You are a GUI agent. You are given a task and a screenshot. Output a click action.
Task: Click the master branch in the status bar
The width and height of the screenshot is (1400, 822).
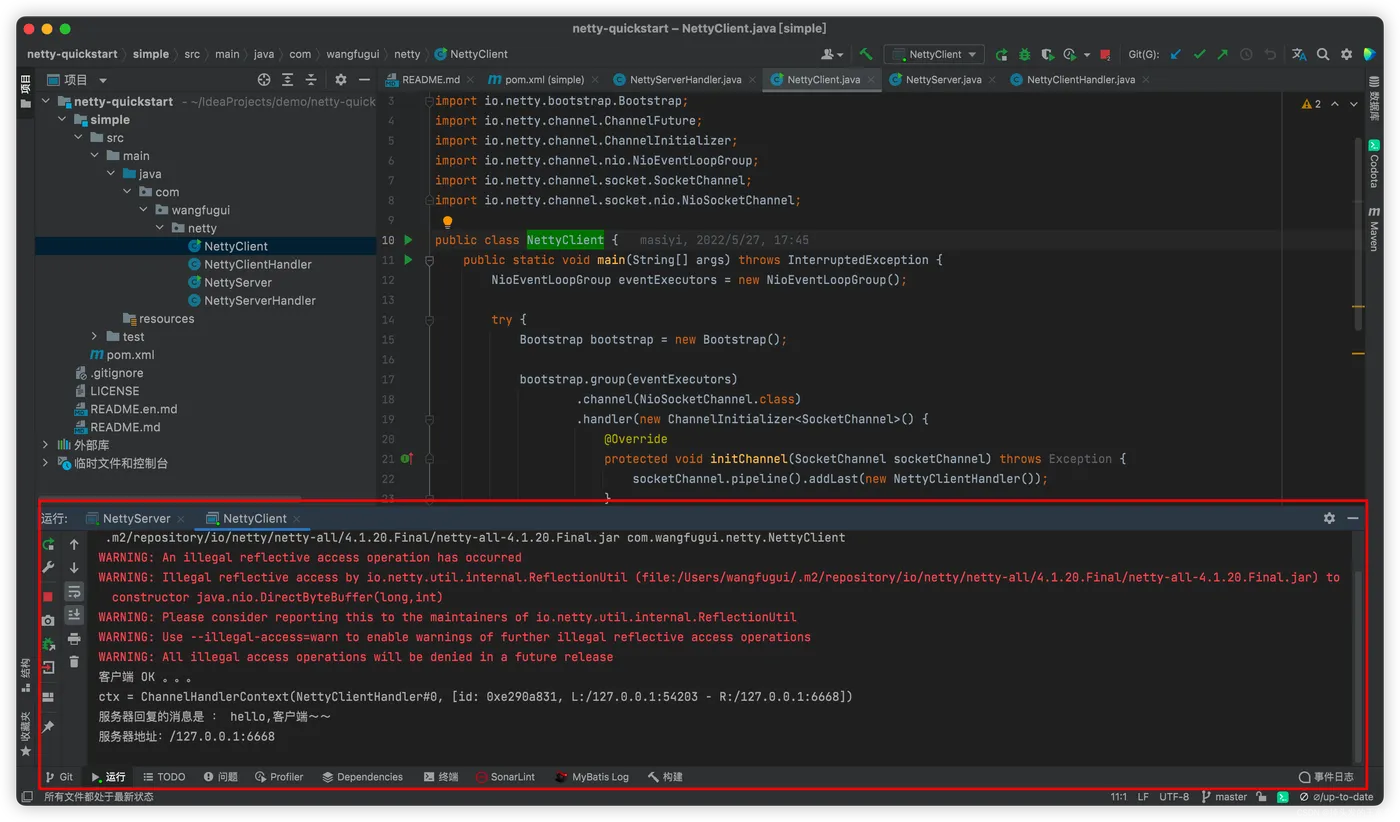pyautogui.click(x=1224, y=797)
